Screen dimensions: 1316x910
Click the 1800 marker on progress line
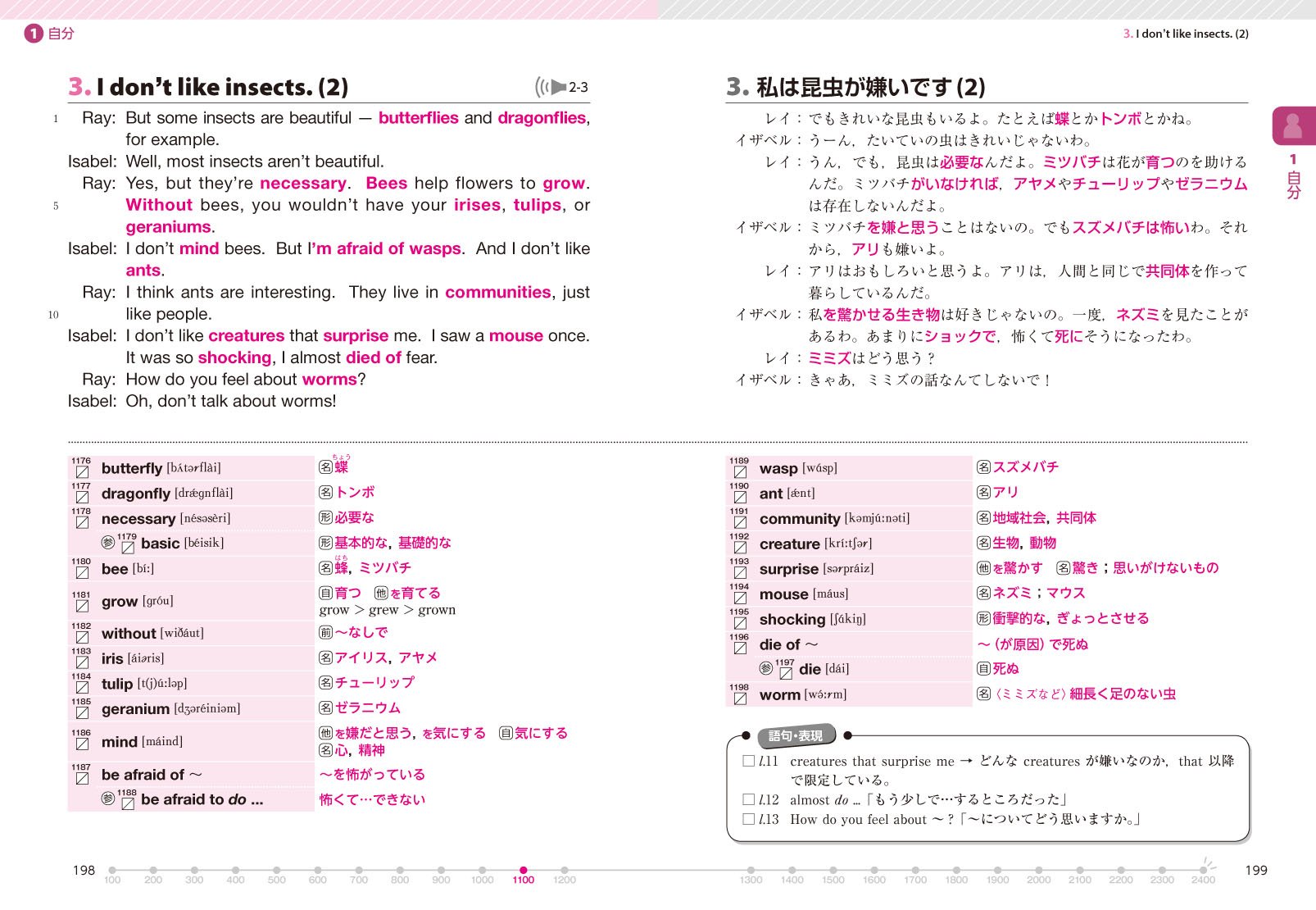956,870
